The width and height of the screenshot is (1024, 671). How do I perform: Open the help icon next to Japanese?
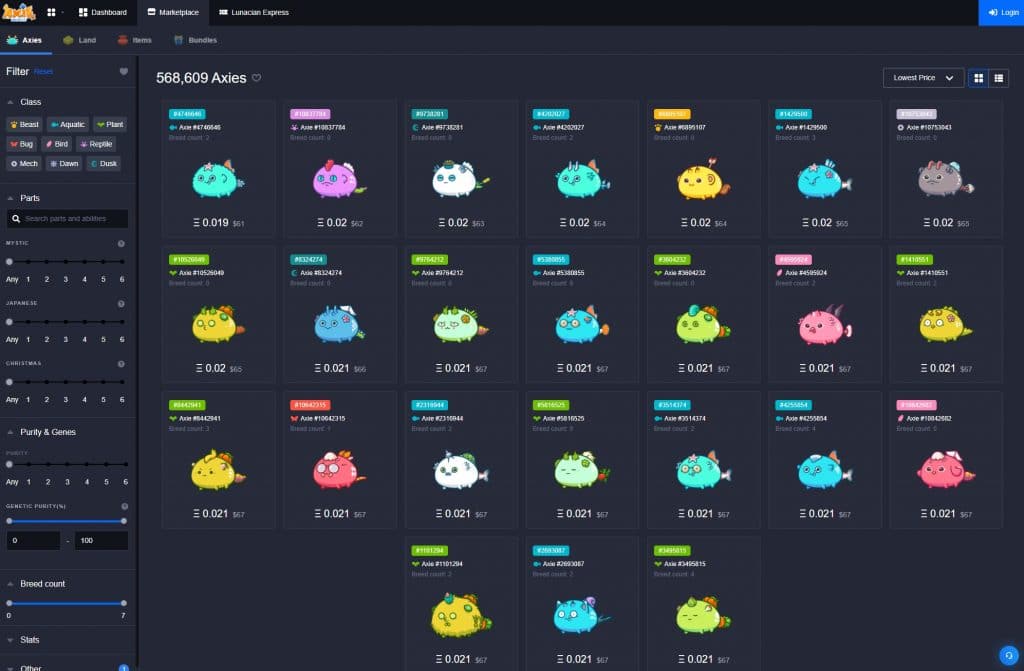(x=121, y=304)
